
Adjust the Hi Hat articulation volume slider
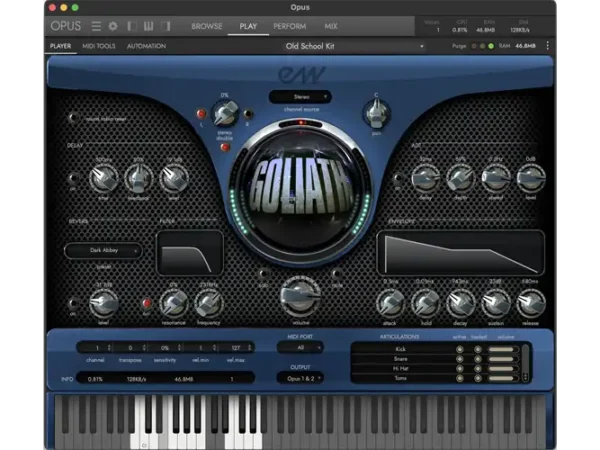(503, 368)
